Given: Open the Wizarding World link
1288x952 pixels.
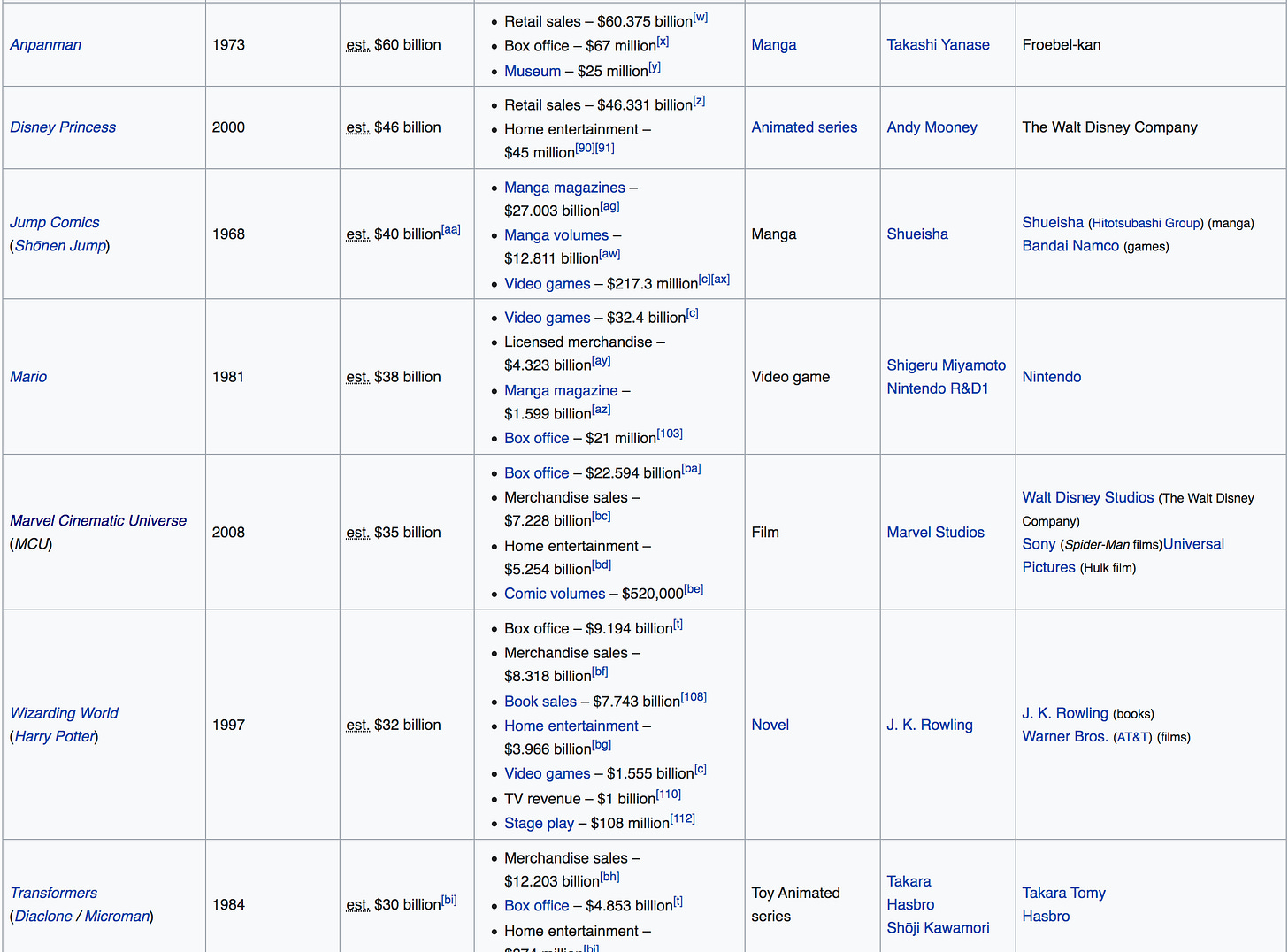Looking at the screenshot, I should point(64,713).
